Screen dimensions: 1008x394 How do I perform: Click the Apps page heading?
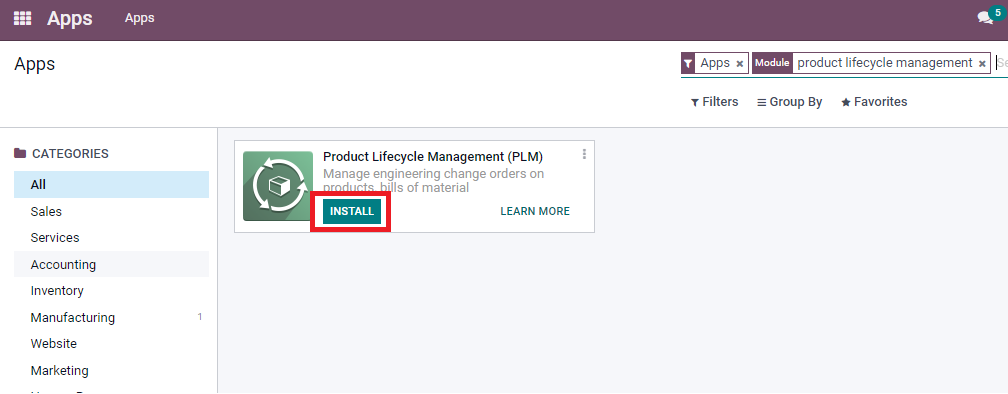point(35,64)
